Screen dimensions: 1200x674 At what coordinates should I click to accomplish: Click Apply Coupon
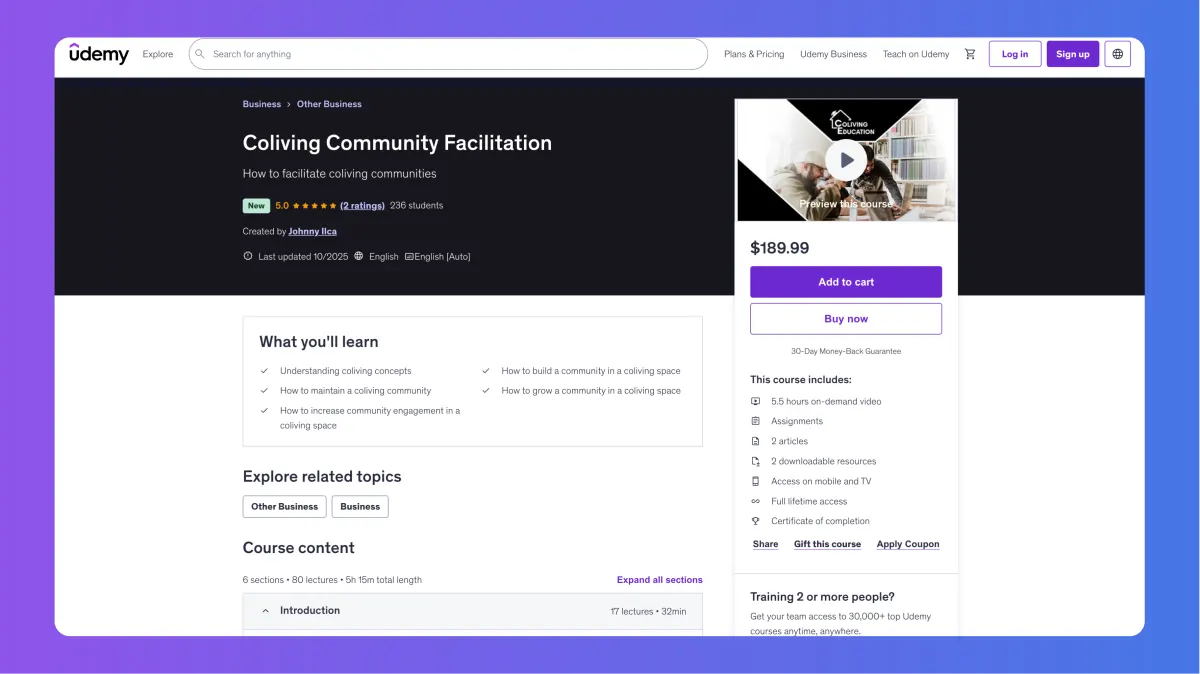click(x=908, y=544)
